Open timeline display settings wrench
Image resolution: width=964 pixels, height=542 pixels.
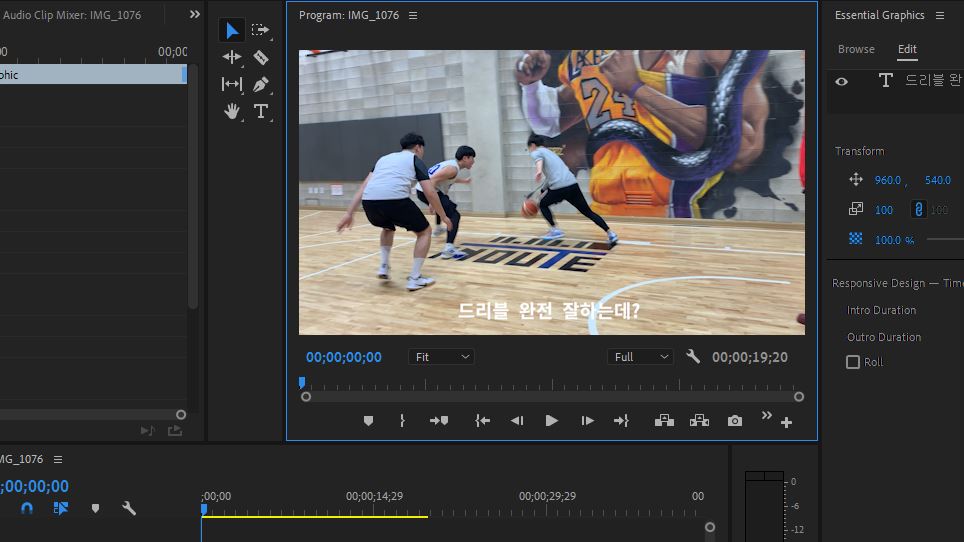point(128,508)
